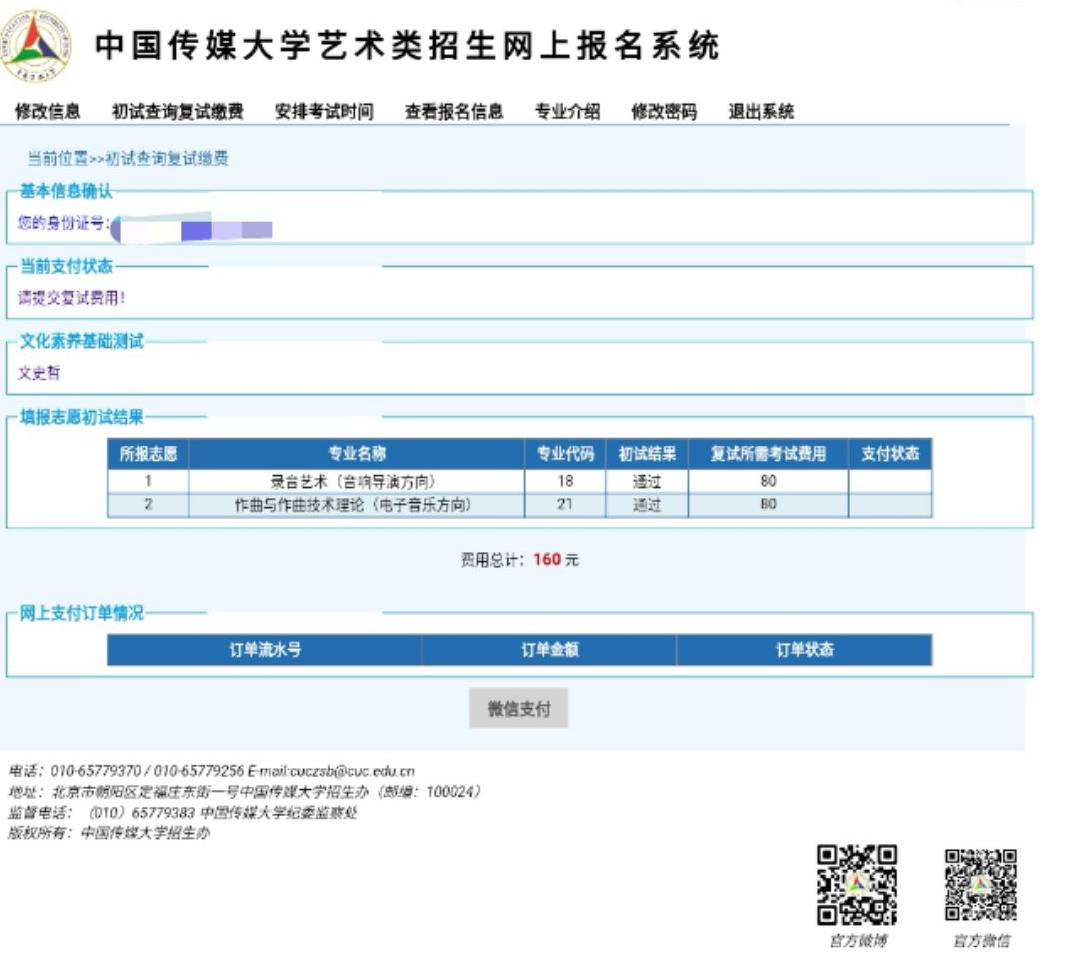This screenshot has height=957, width=1076.
Task: Click the 您的身份证号 label
Action: (x=63, y=223)
